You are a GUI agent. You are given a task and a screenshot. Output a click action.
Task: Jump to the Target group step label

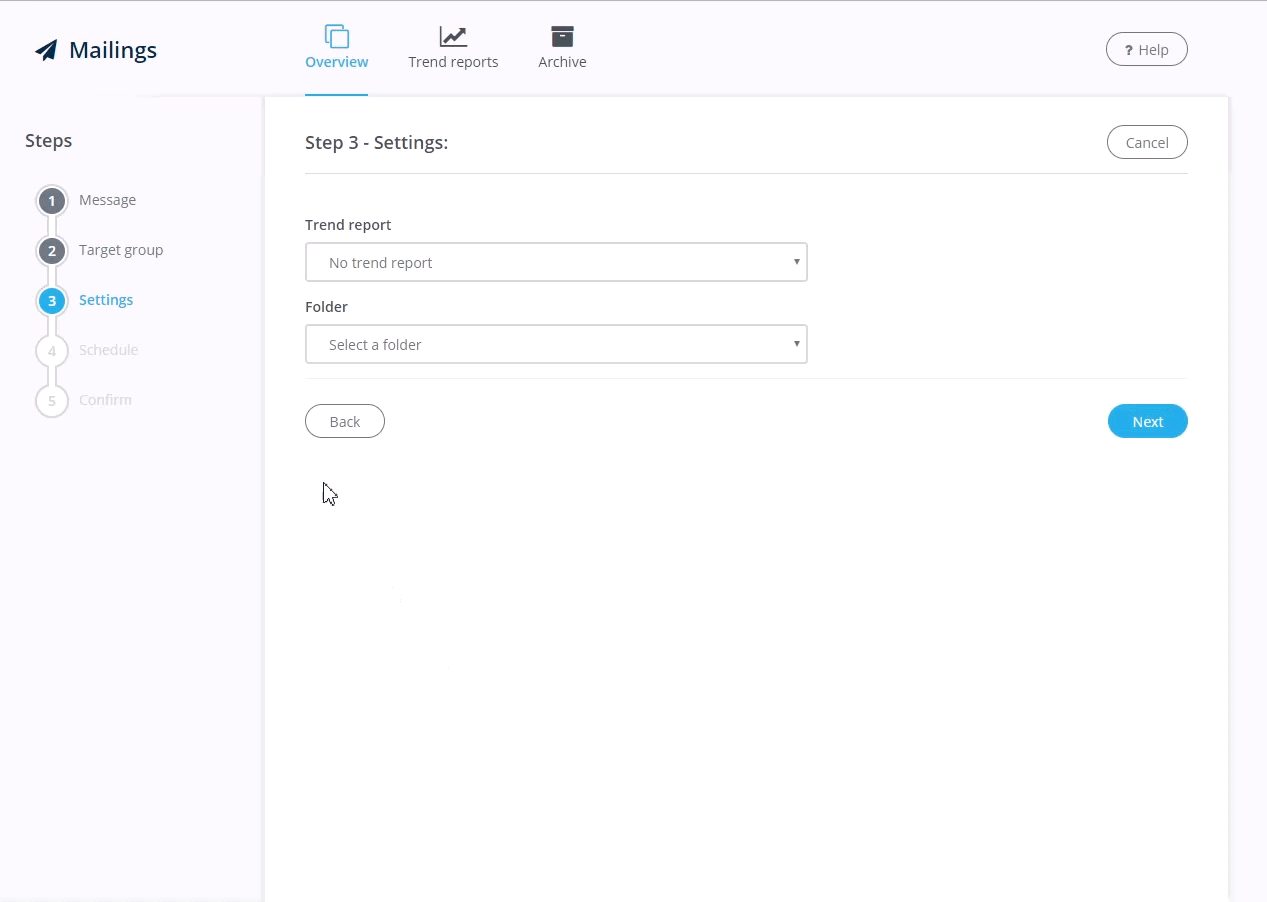[x=121, y=250]
